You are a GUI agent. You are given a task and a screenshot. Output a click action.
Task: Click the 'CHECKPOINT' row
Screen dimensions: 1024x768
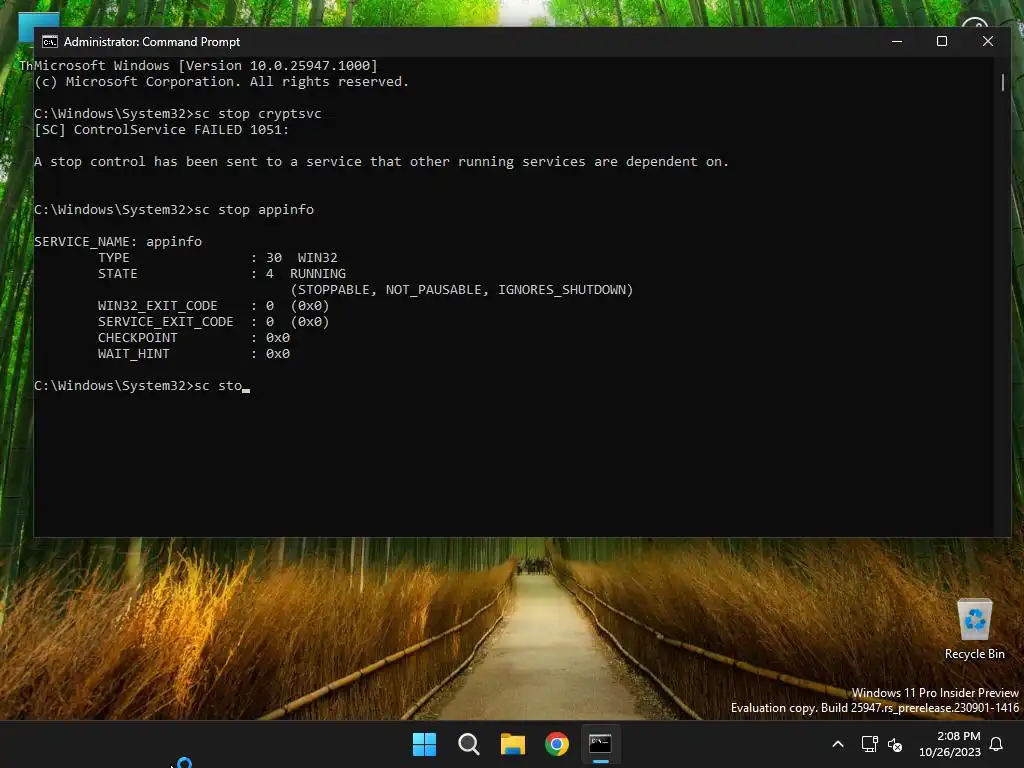pyautogui.click(x=194, y=338)
